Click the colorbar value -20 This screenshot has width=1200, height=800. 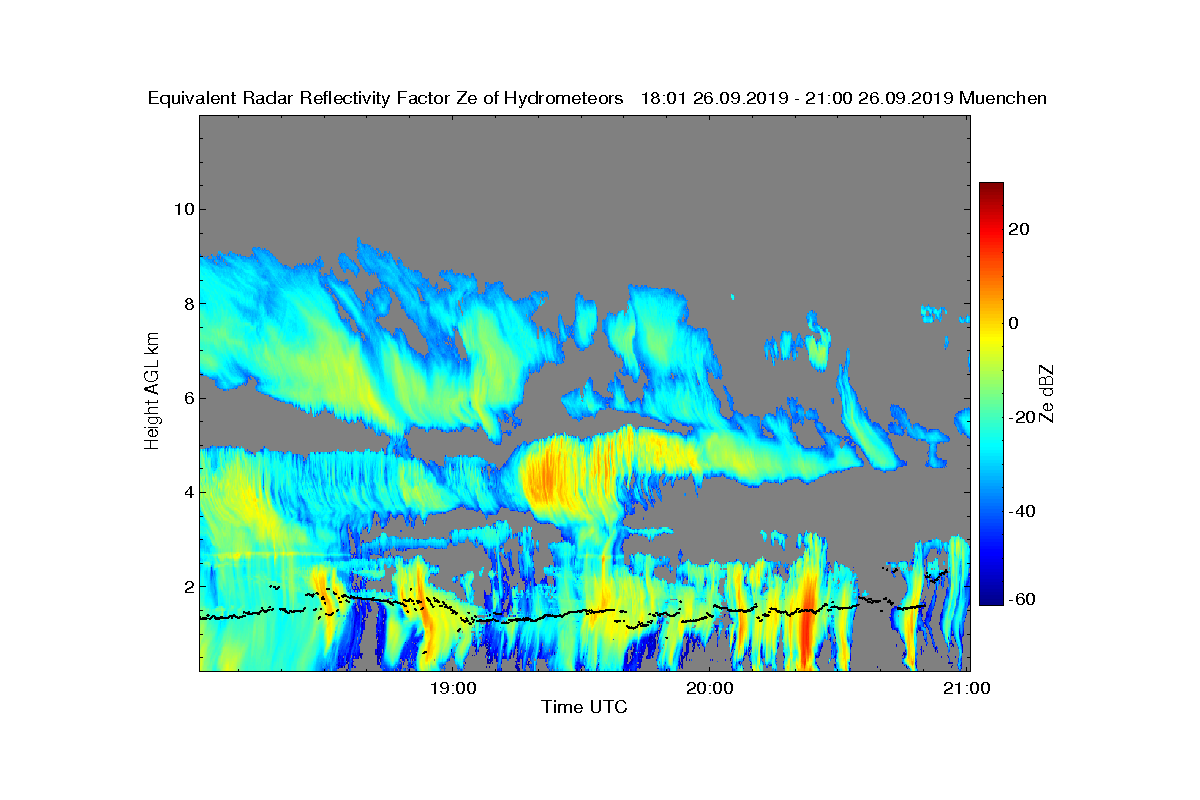point(1023,417)
